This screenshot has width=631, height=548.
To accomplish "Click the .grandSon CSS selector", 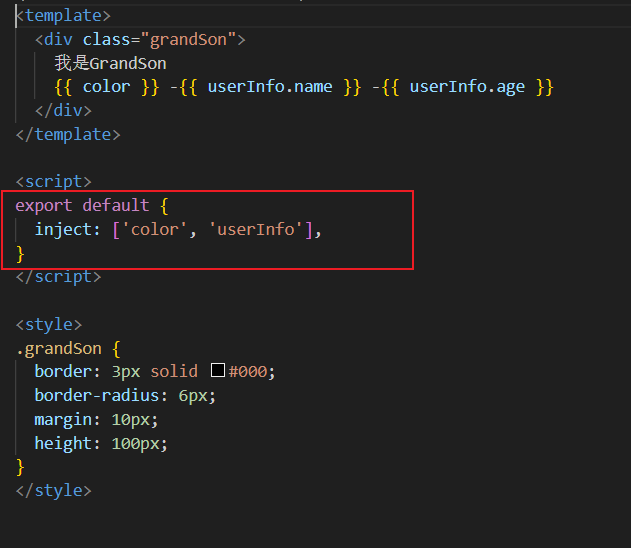I will [x=59, y=348].
